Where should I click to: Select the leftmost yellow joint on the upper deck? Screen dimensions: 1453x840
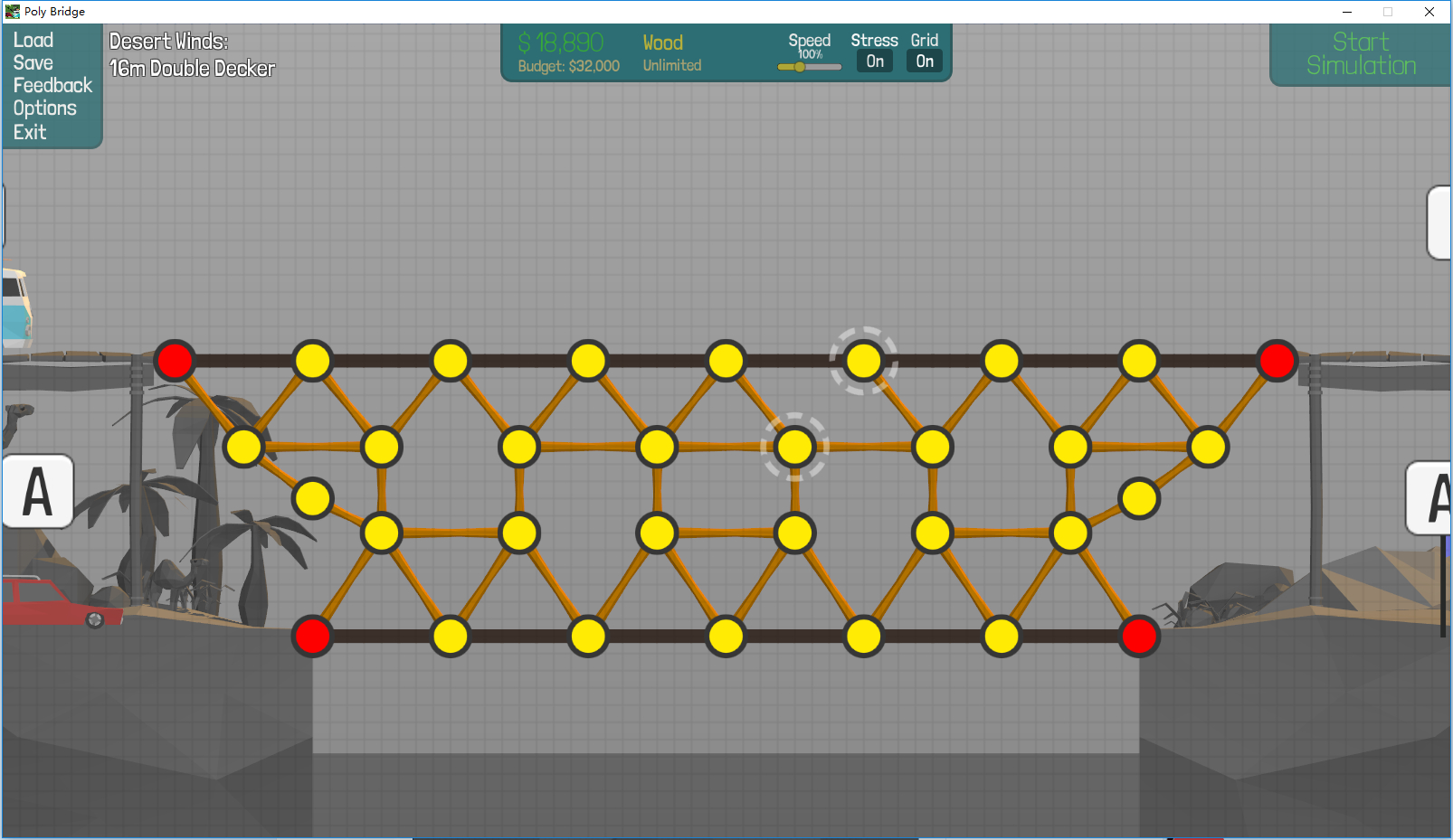coord(313,361)
